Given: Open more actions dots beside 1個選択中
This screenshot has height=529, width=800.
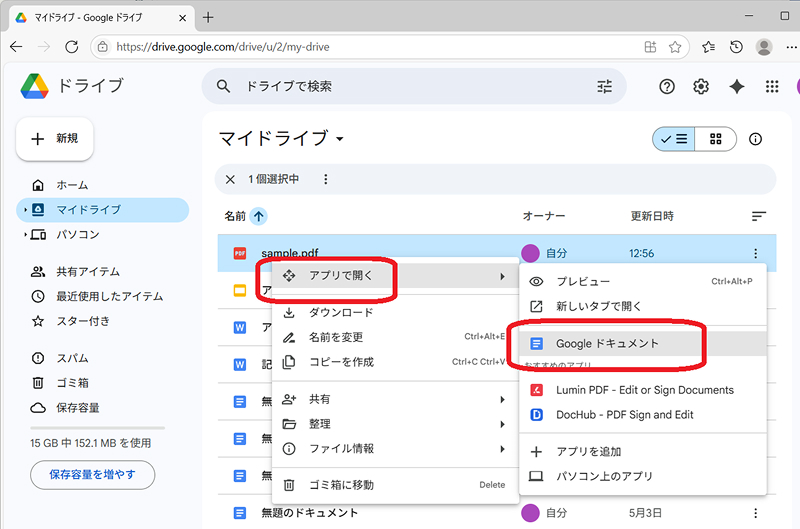Looking at the screenshot, I should (x=326, y=179).
